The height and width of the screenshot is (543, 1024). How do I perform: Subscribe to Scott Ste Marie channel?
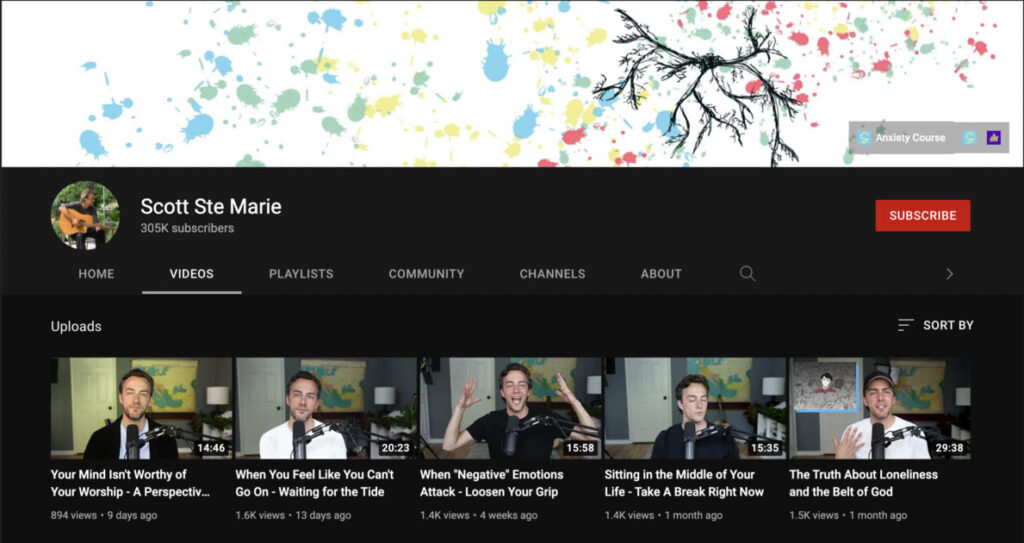tap(923, 216)
